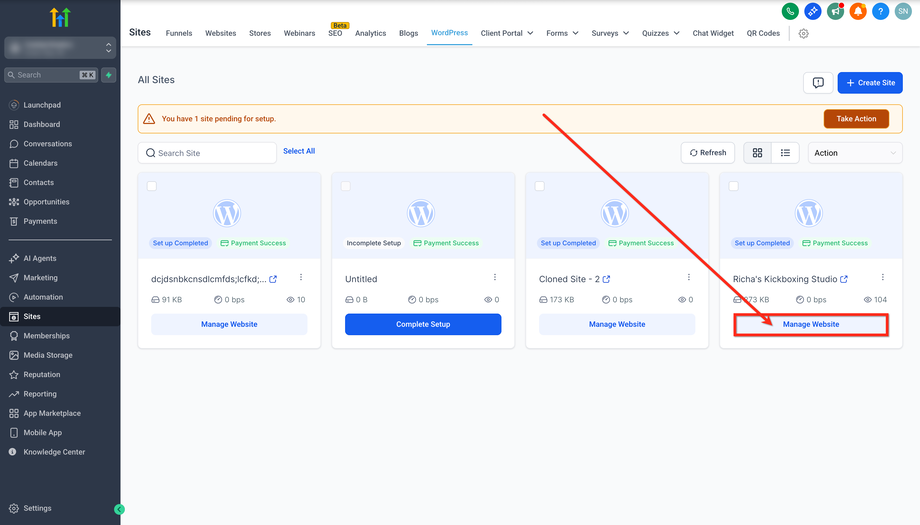Open external link for Richa's Kickboxing Studio
This screenshot has height=525, width=920.
[844, 279]
